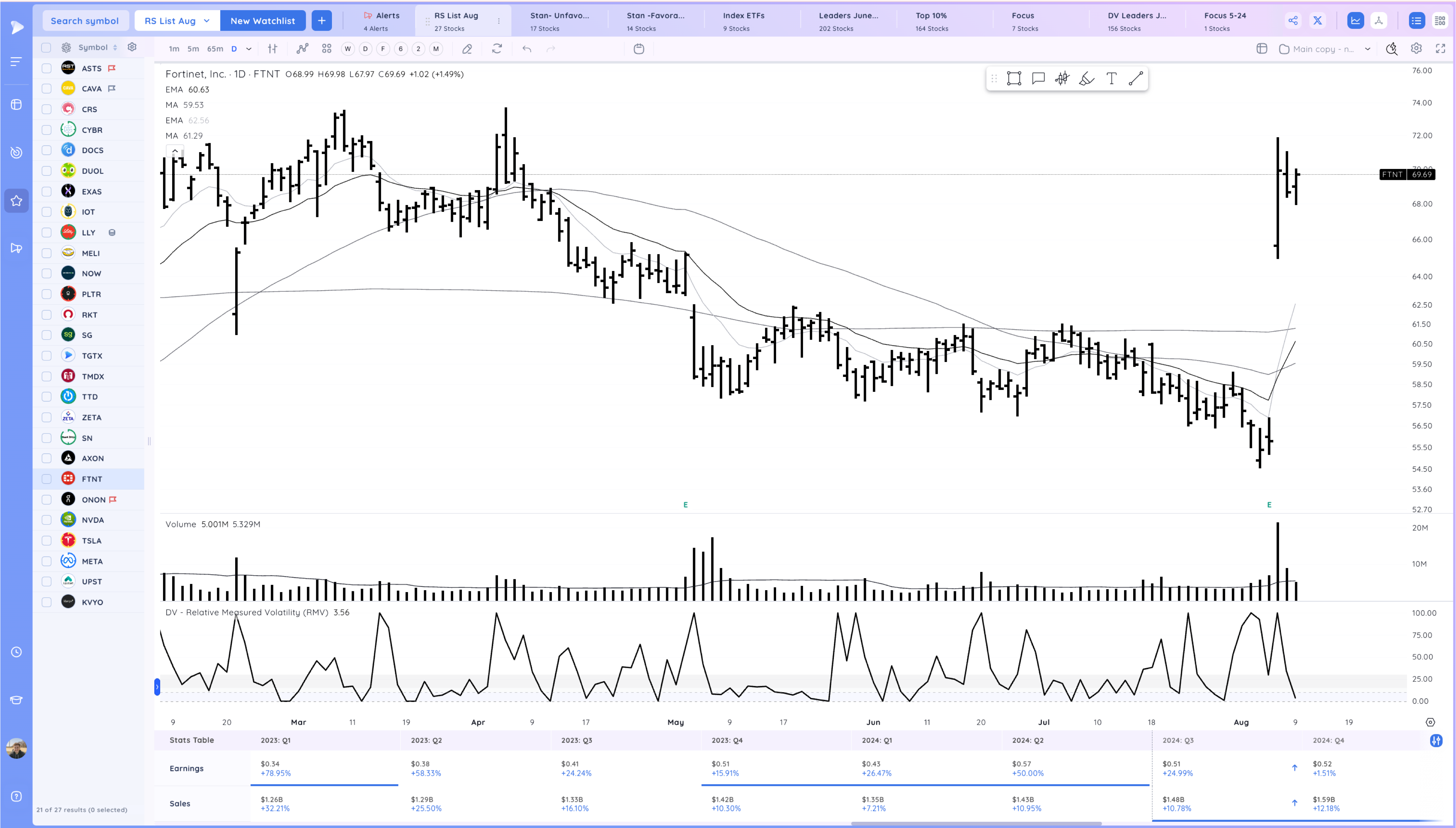Viewport: 1456px width, 828px height.
Task: Check the NVDA watchlist checkbox
Action: click(47, 520)
